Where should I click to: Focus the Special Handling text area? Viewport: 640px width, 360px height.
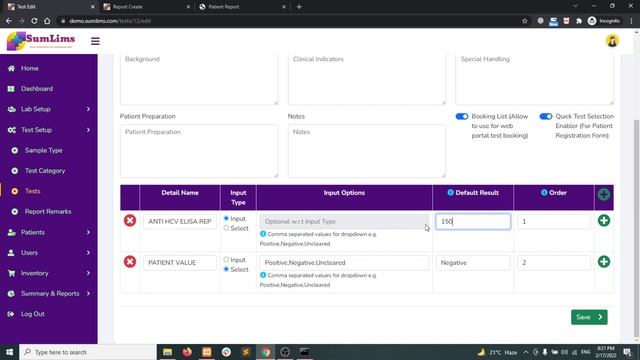pyautogui.click(x=534, y=79)
